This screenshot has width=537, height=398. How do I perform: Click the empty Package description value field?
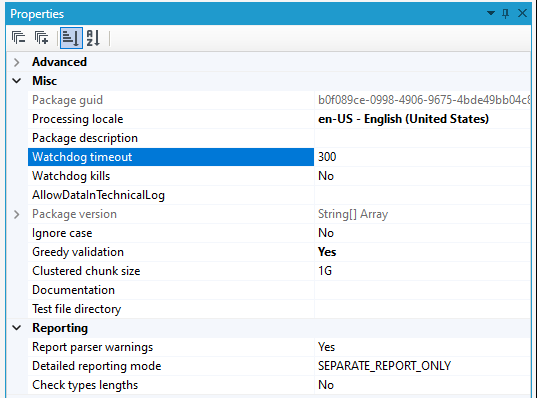coord(422,138)
